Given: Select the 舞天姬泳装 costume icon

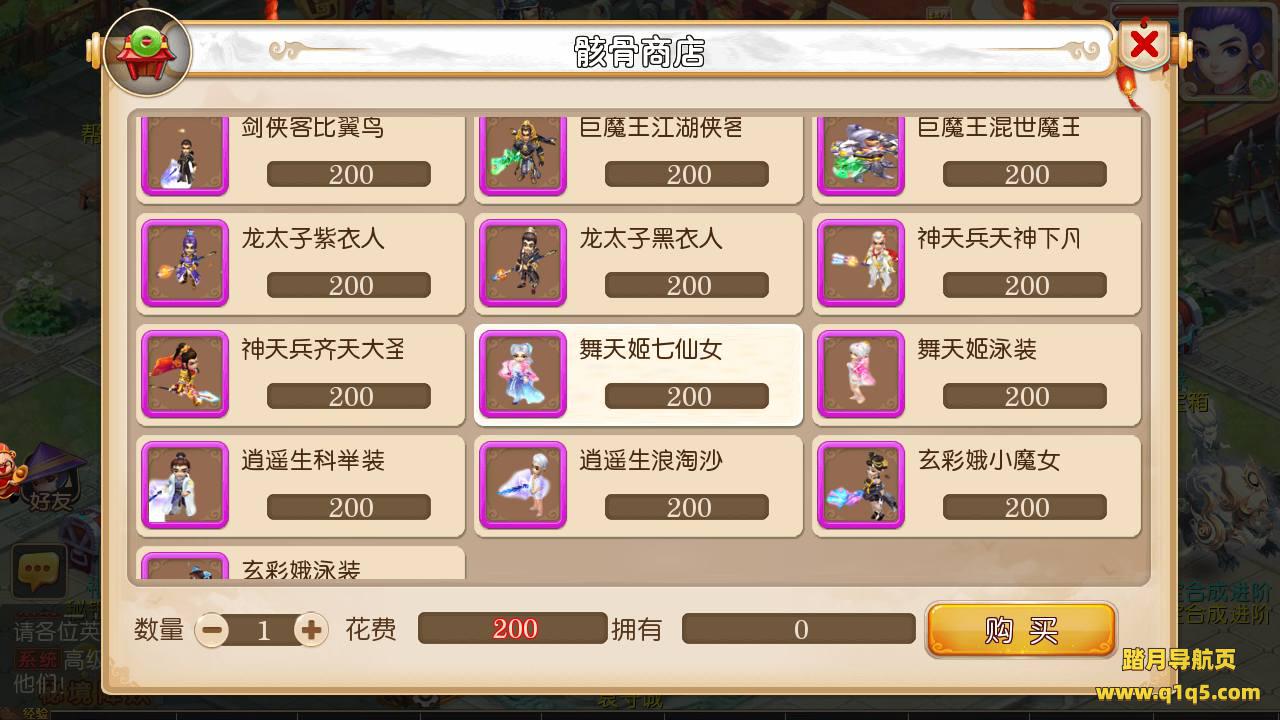Looking at the screenshot, I should click(x=861, y=375).
